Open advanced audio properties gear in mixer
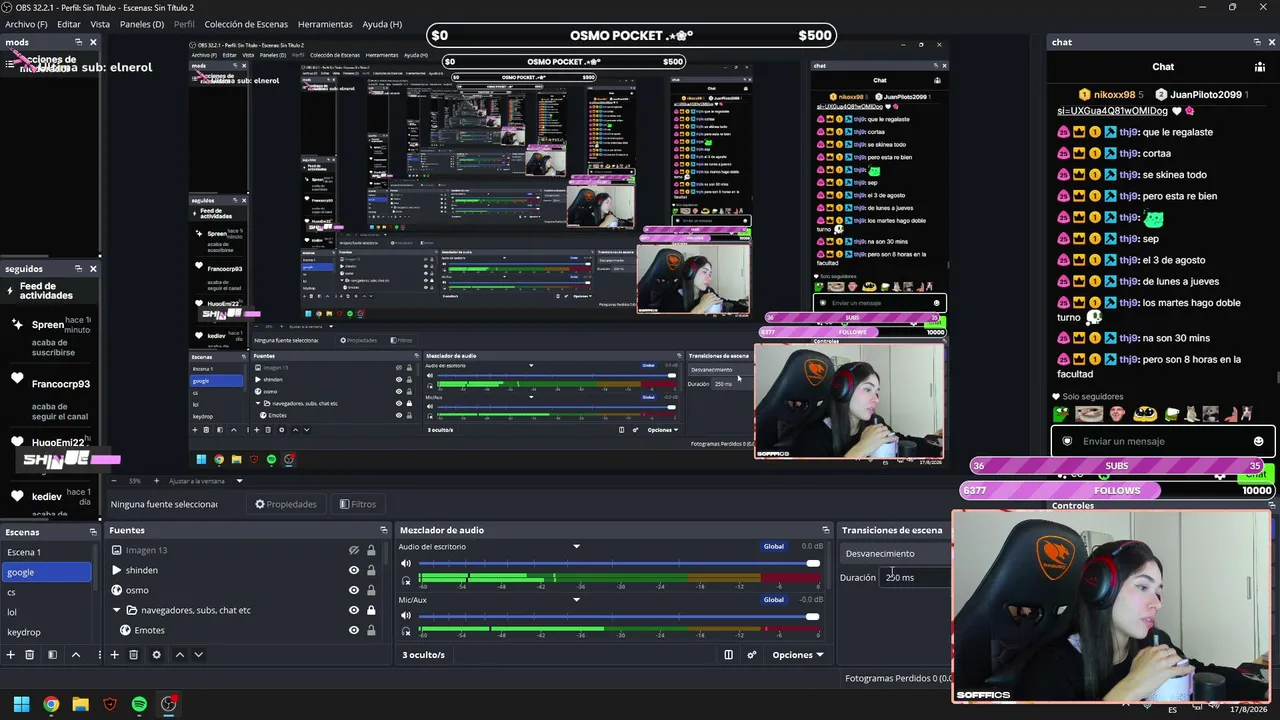Viewport: 1280px width, 720px height. point(752,655)
